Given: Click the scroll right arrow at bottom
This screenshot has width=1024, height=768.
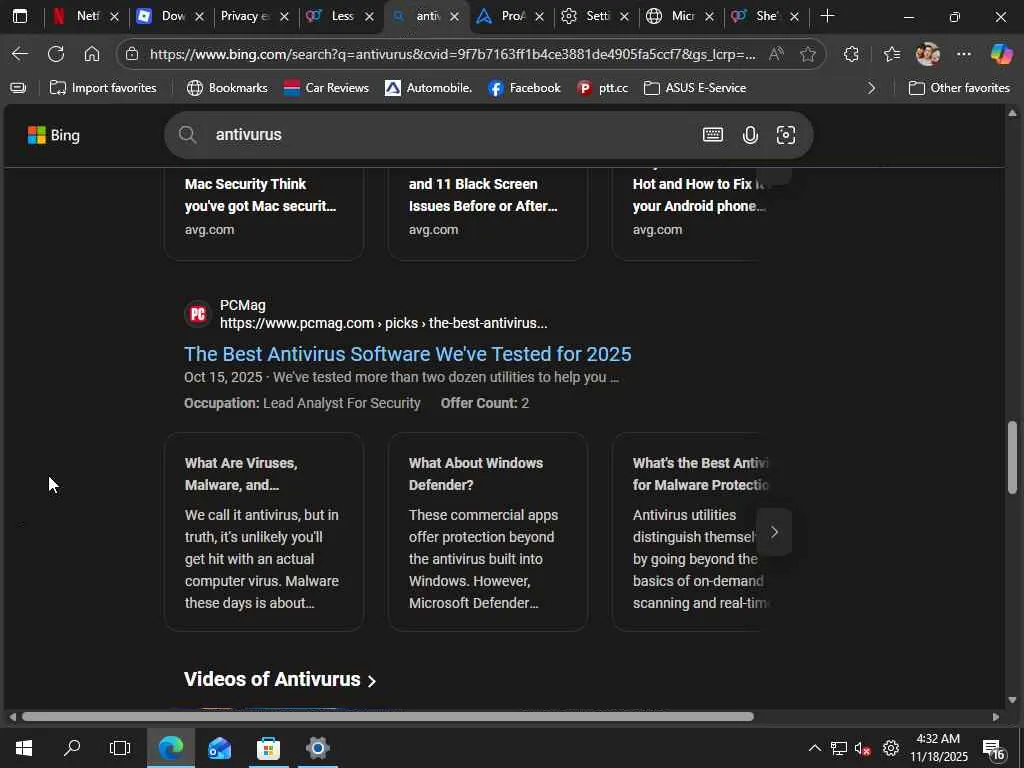Looking at the screenshot, I should pos(995,716).
